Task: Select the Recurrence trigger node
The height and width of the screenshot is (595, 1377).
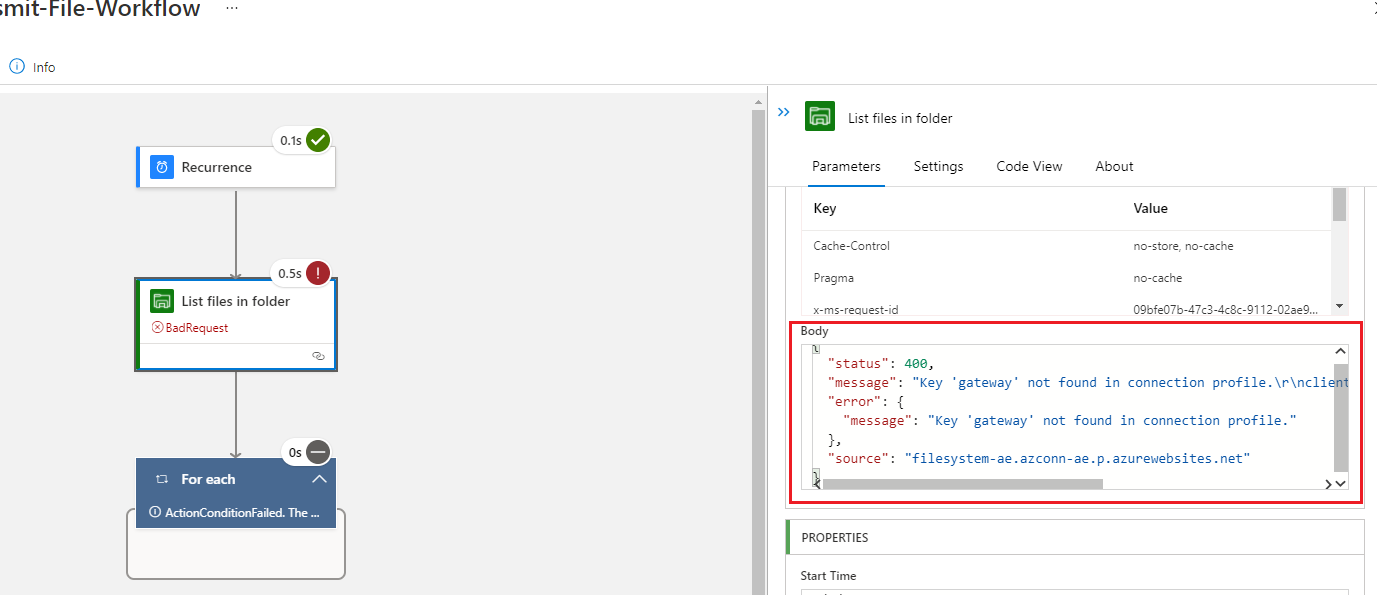Action: [x=236, y=167]
